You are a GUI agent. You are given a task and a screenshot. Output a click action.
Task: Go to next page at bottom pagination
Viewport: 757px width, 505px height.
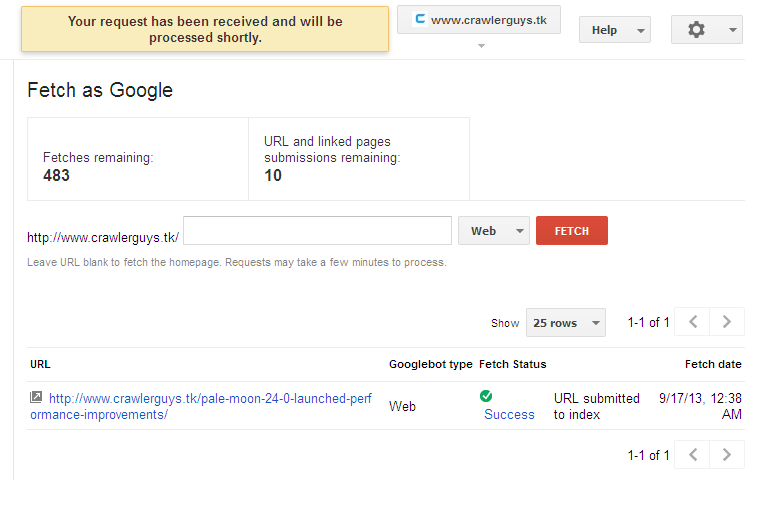pos(727,455)
